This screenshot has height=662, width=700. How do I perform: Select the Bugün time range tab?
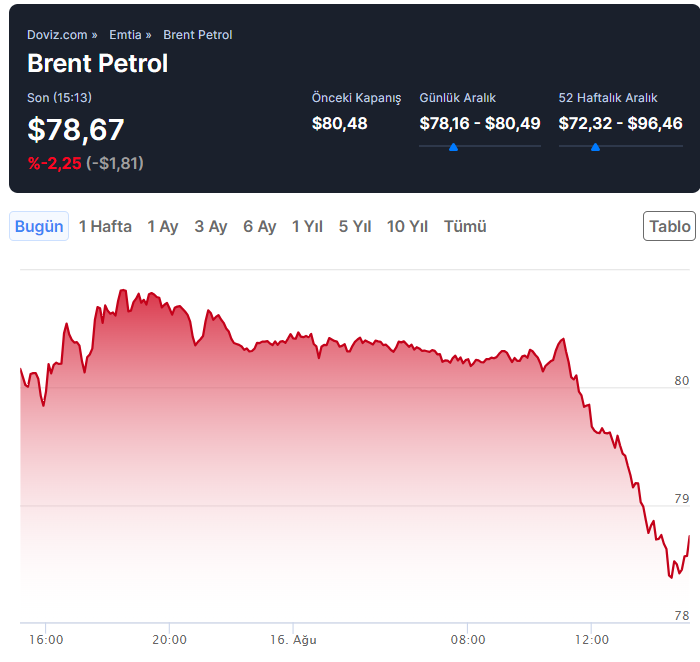39,226
